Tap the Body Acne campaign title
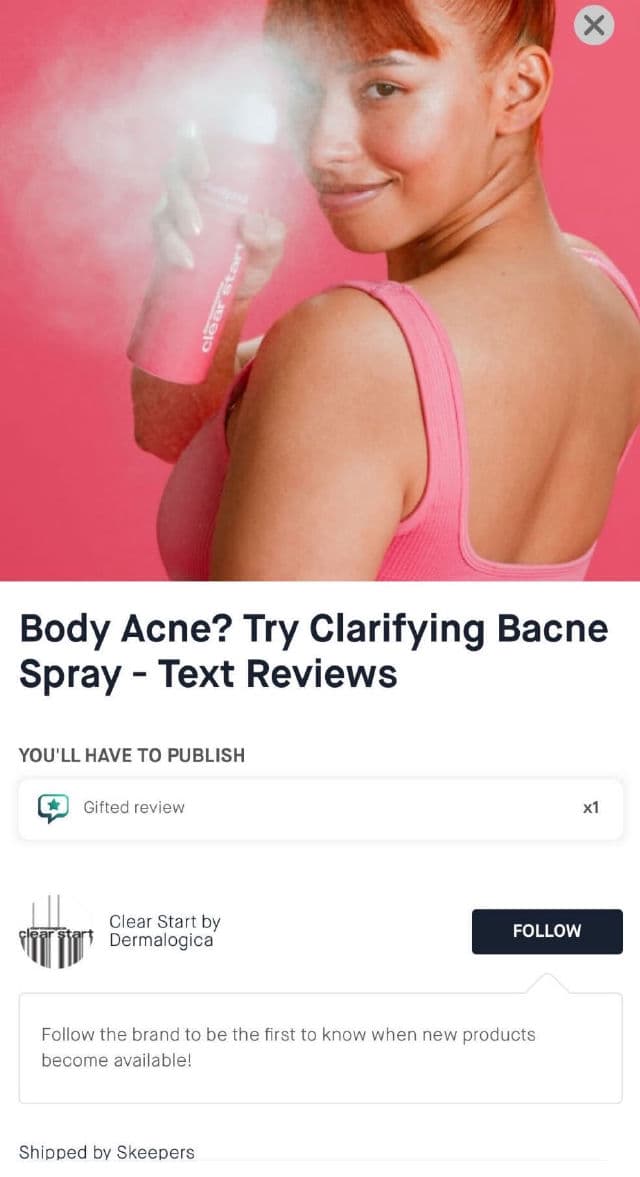This screenshot has height=1177, width=640. 314,651
